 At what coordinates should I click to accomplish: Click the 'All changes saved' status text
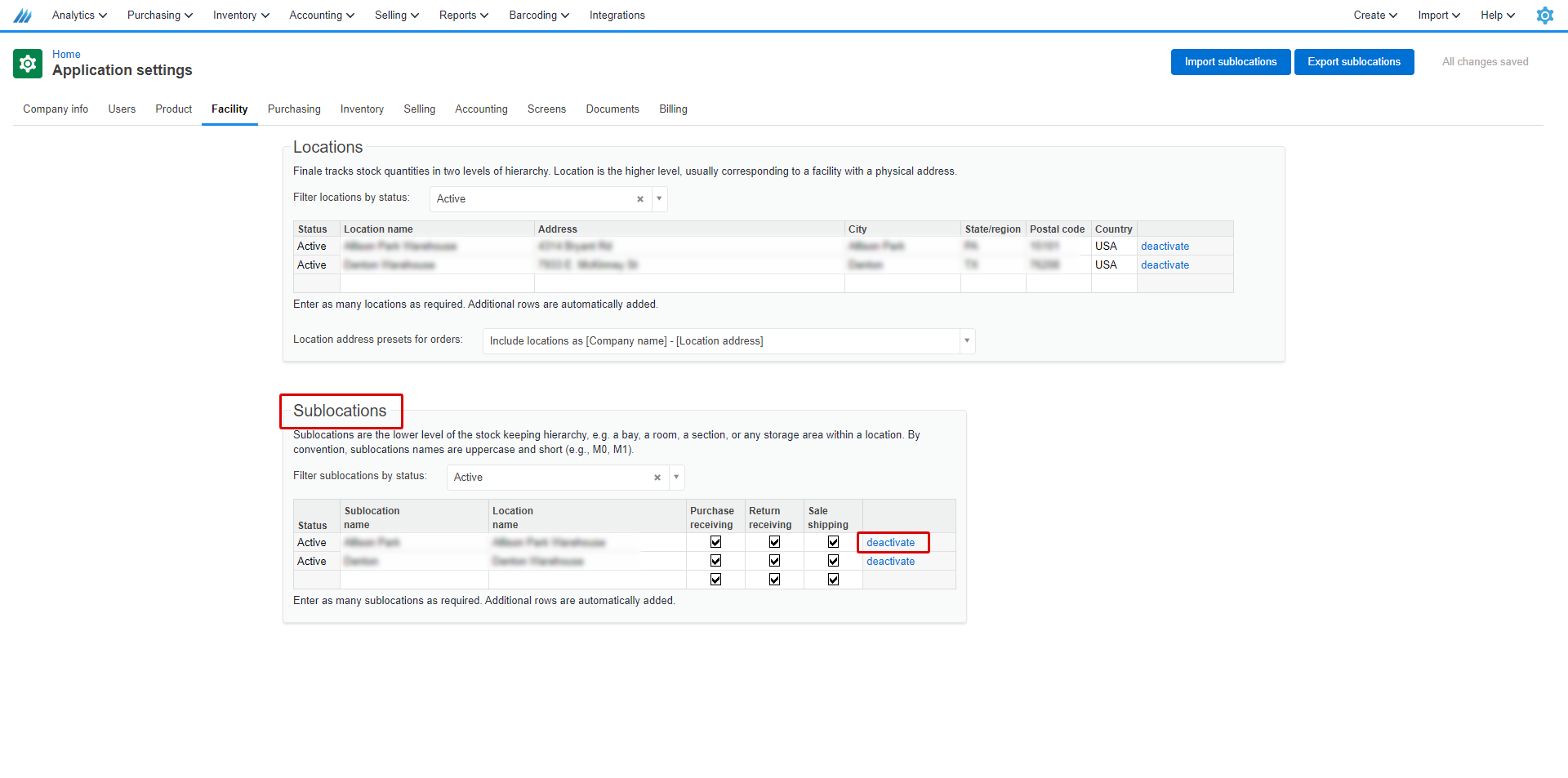(1485, 62)
